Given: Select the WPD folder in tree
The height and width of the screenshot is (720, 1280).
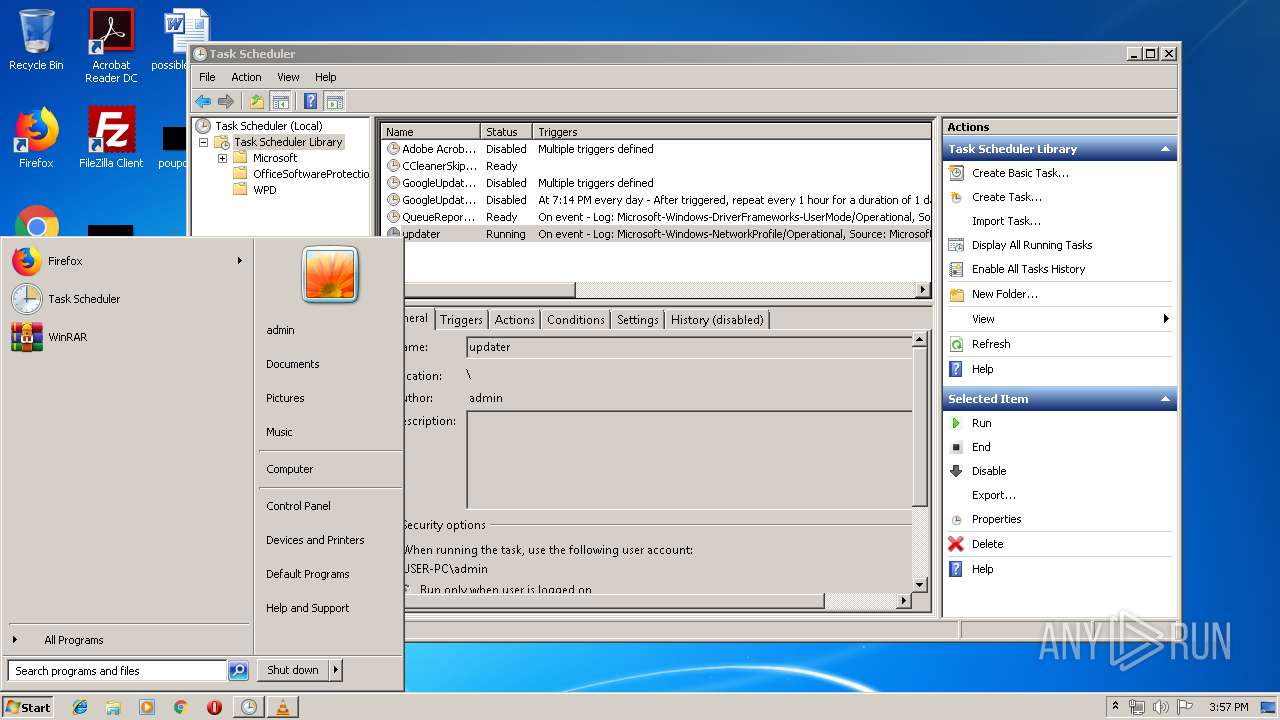Looking at the screenshot, I should click(265, 190).
